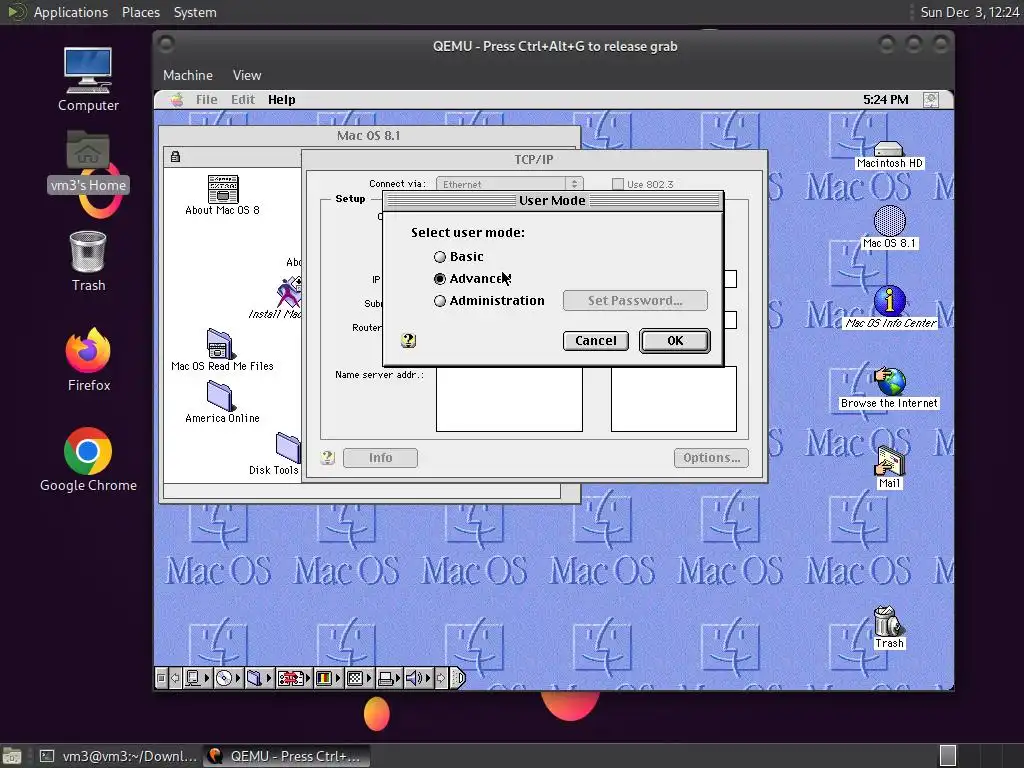
Task: Open the Computer desktop icon
Action: (x=88, y=80)
